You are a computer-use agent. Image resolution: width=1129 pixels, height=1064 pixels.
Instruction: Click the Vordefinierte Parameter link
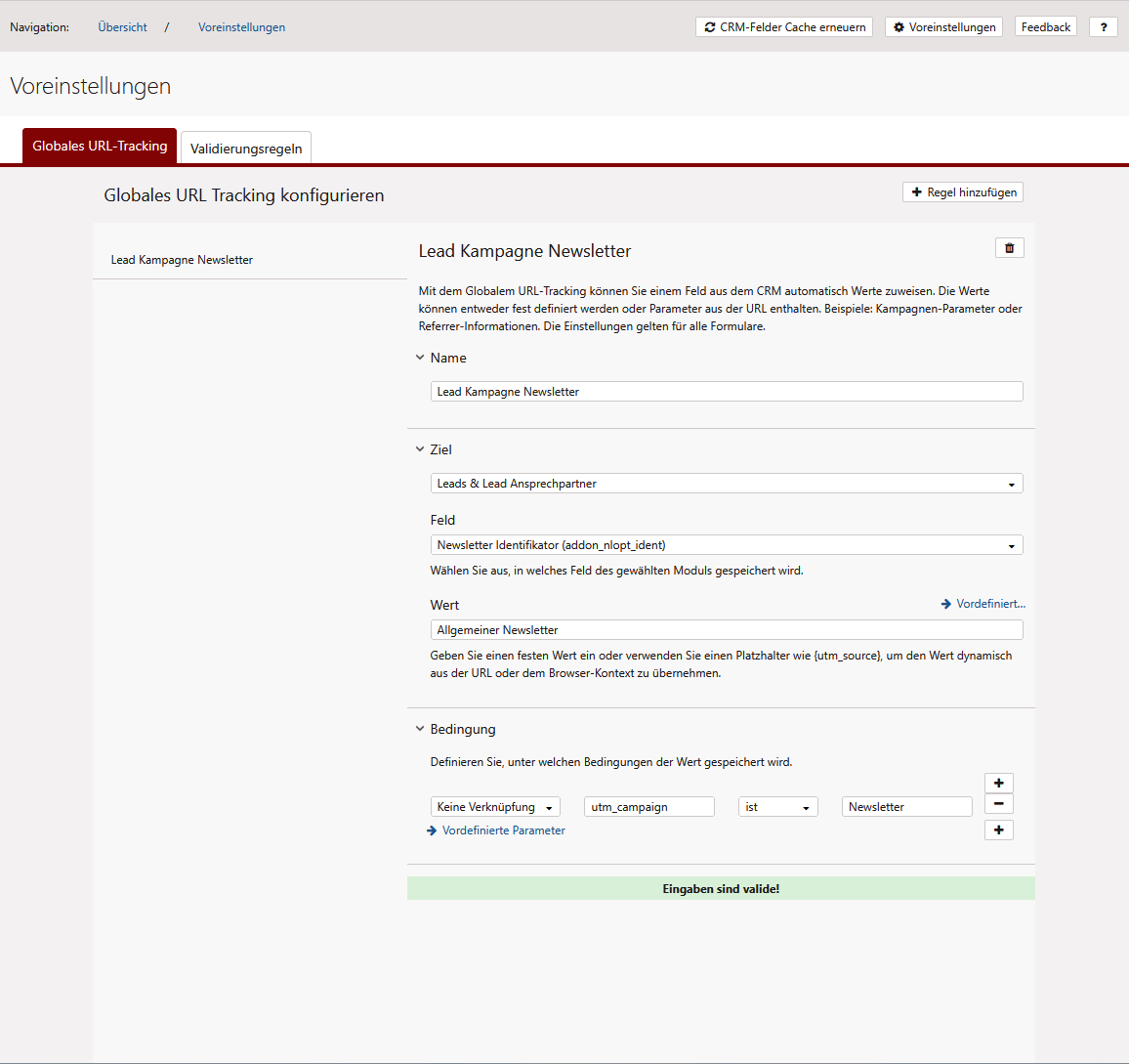(x=503, y=830)
